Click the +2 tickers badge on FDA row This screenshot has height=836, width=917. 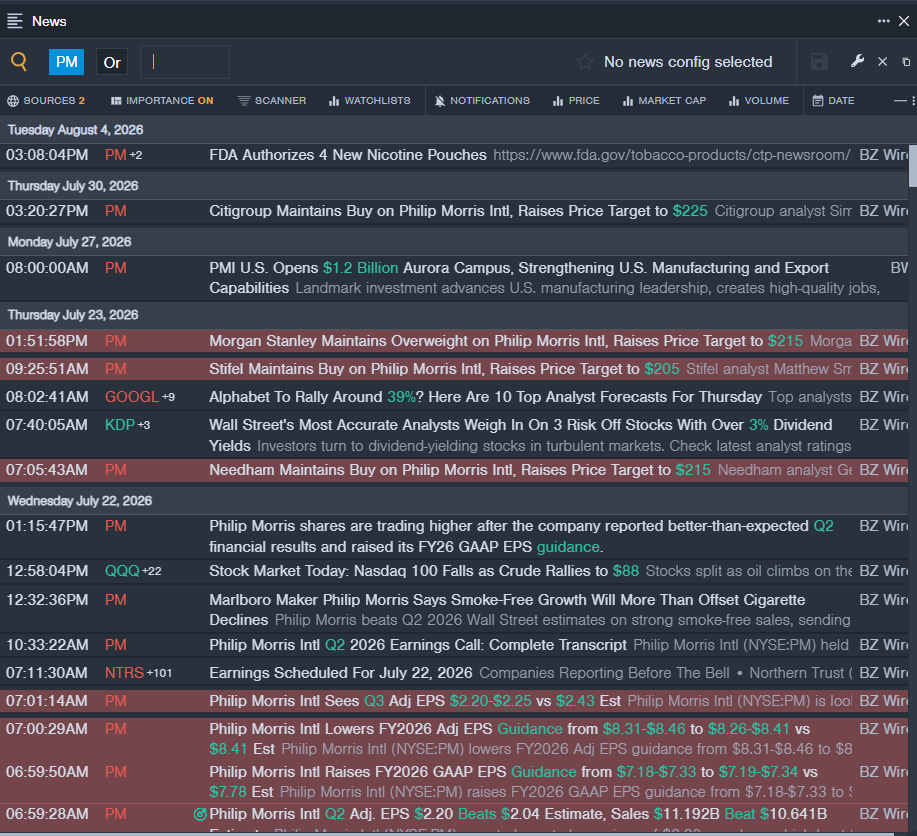136,155
